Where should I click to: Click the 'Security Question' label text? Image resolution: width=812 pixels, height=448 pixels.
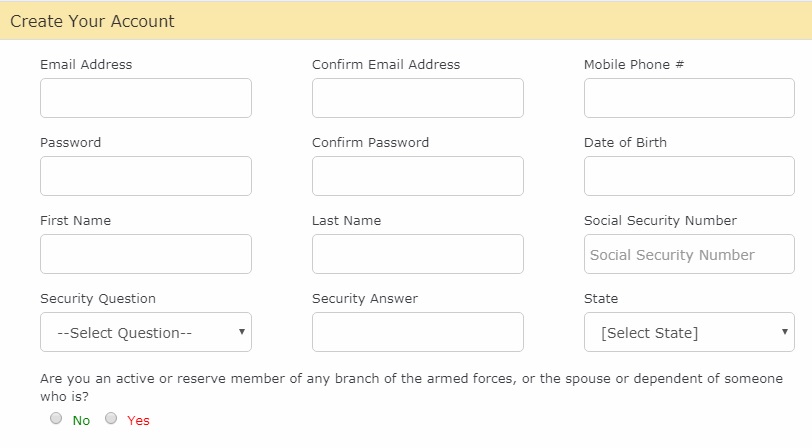[98, 299]
